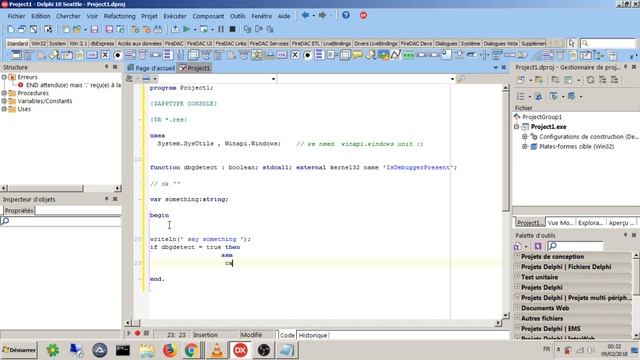Click play macro triangle in status bar
Viewport: 640px width, 360px height.
click(129, 333)
